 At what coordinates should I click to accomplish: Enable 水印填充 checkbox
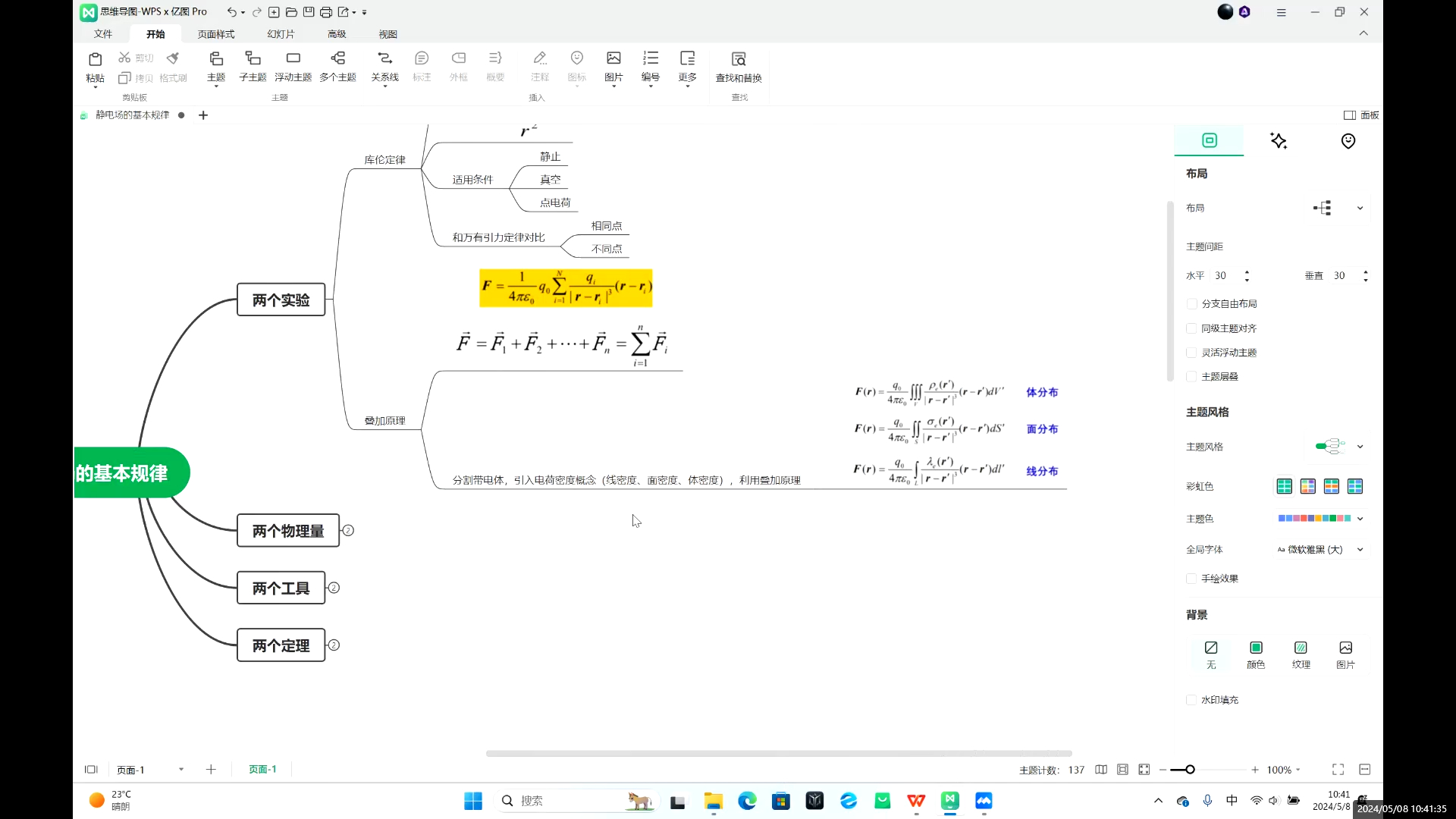coord(1192,700)
